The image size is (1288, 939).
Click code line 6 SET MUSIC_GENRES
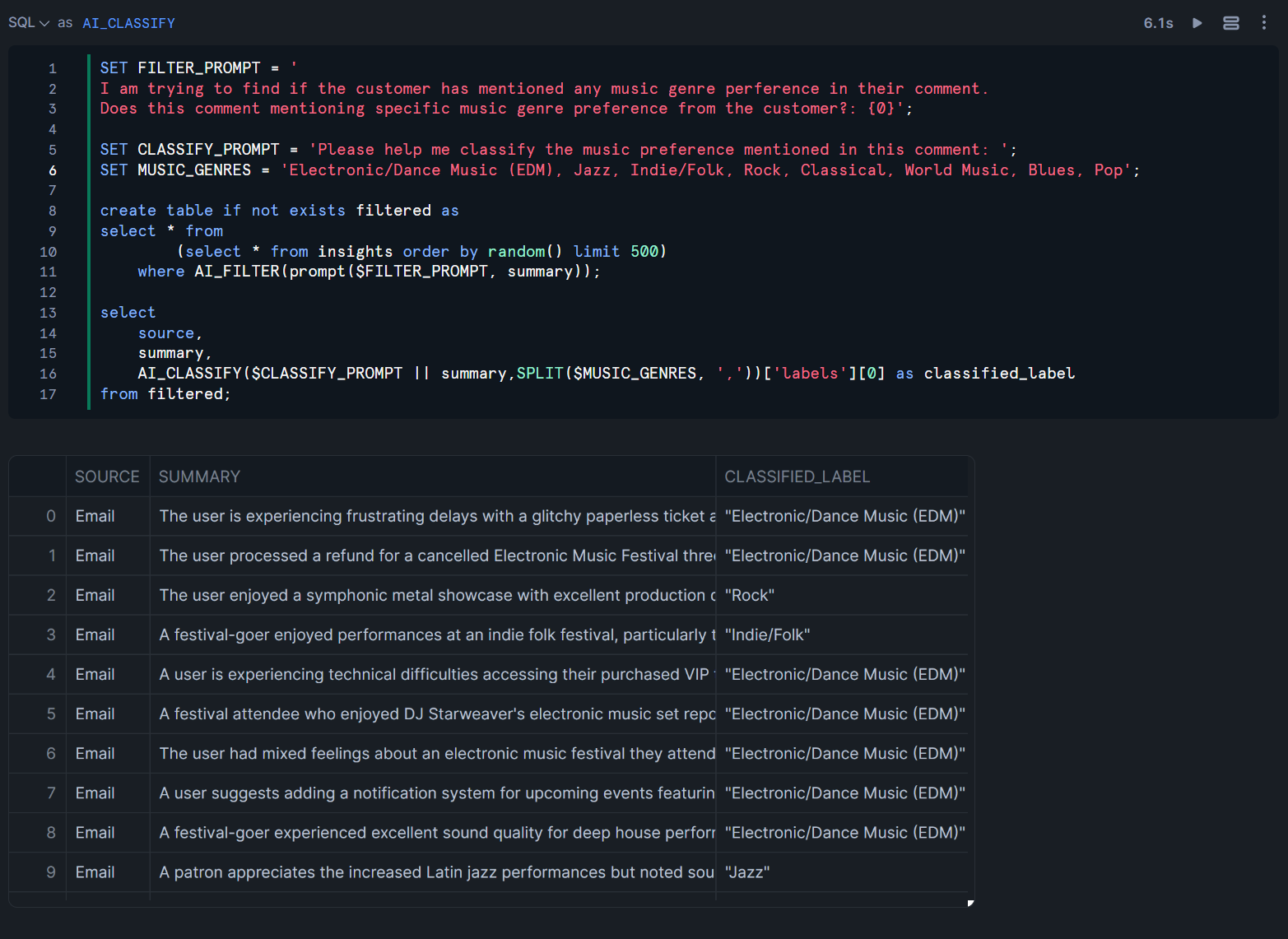pos(620,170)
